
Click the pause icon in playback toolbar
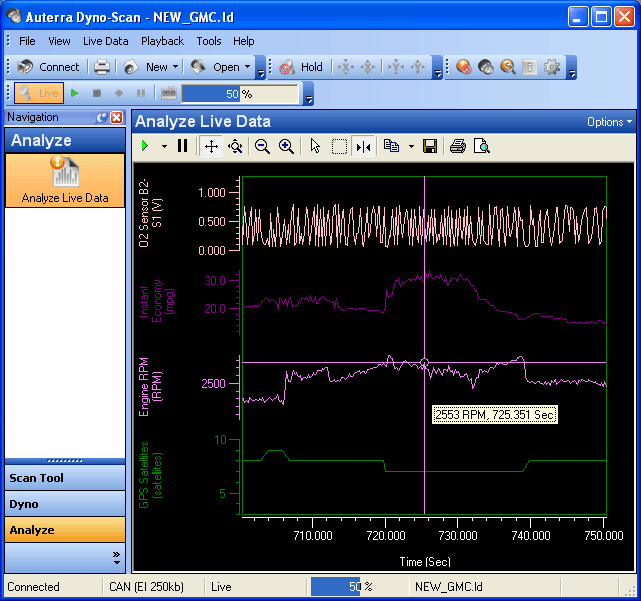(141, 93)
